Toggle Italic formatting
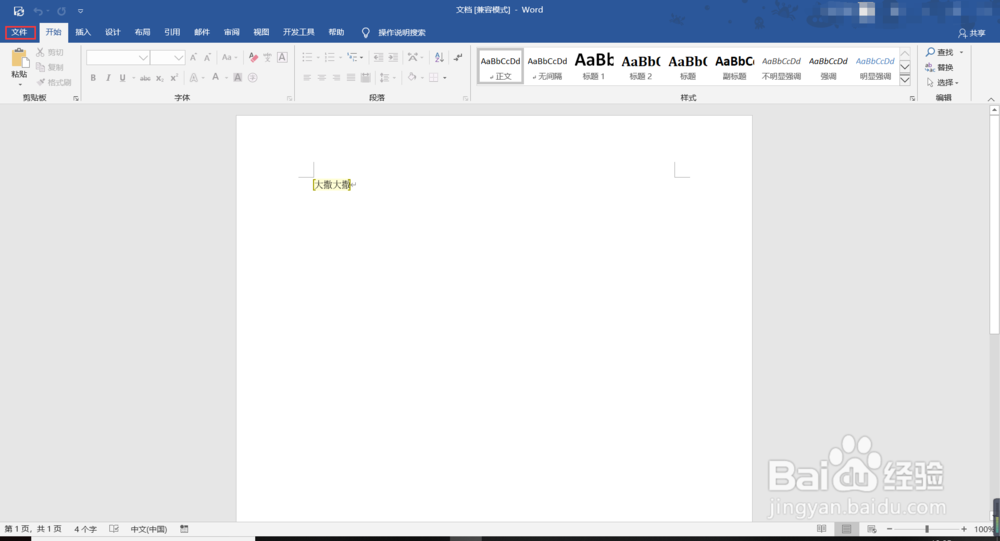Screen dimensions: 1000x541 click(108, 78)
